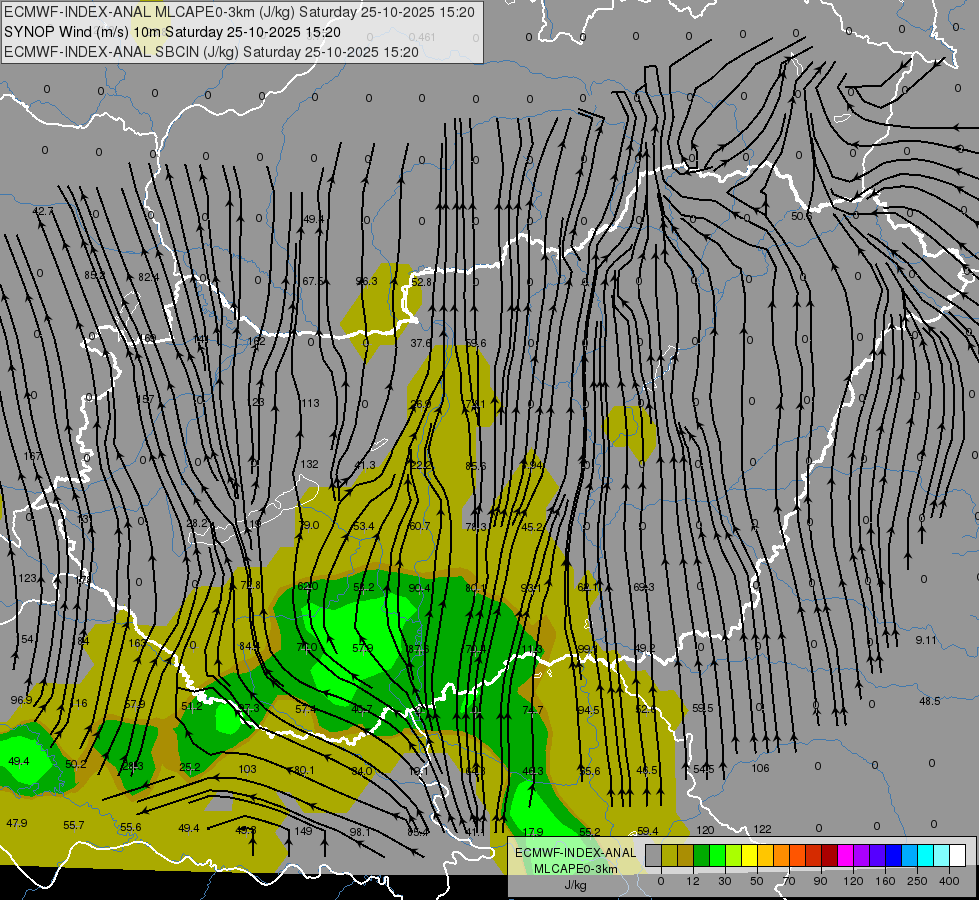Click the map value 106
This screenshot has height=900, width=979.
(x=760, y=768)
